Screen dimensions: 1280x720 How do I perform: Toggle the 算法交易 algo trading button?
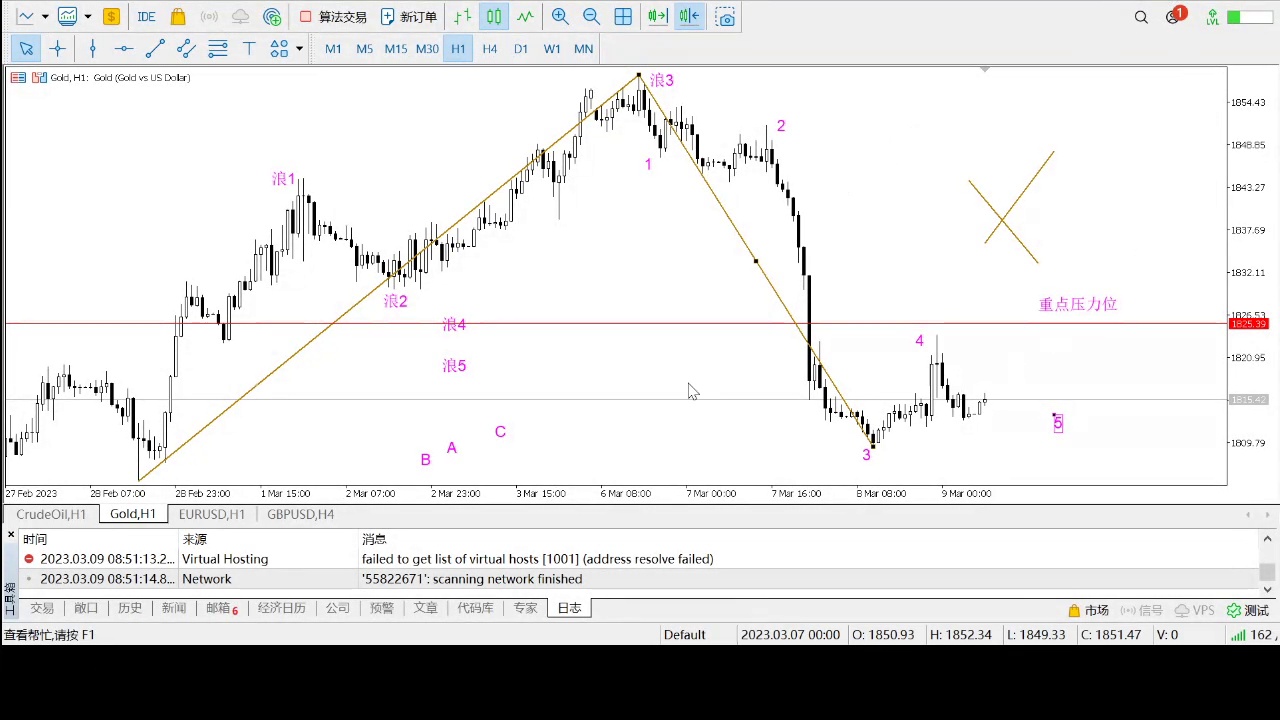coord(334,17)
